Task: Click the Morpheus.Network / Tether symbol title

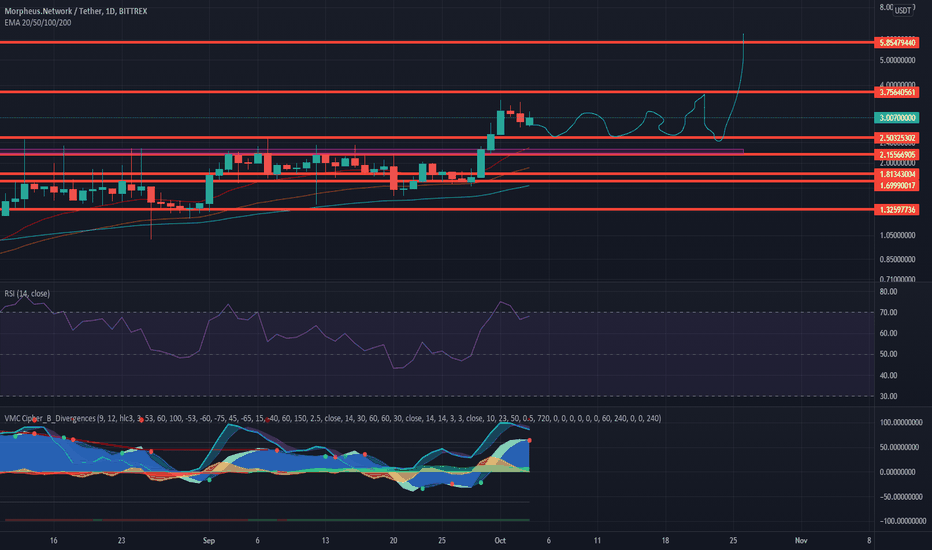Action: [75, 11]
